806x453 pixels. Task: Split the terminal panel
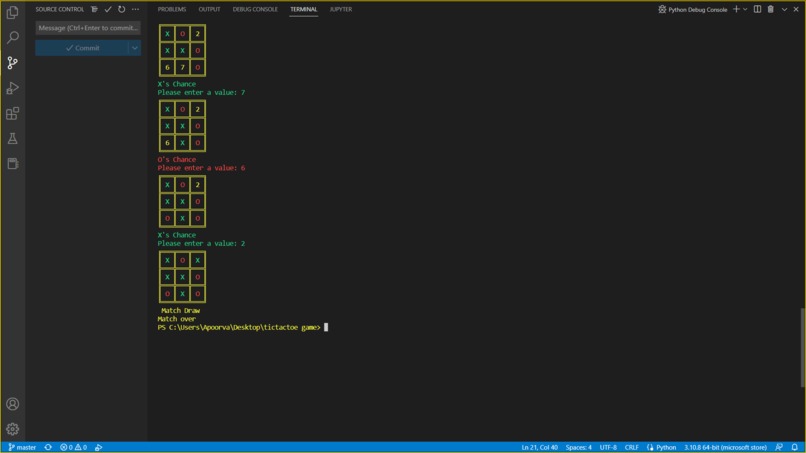[757, 9]
